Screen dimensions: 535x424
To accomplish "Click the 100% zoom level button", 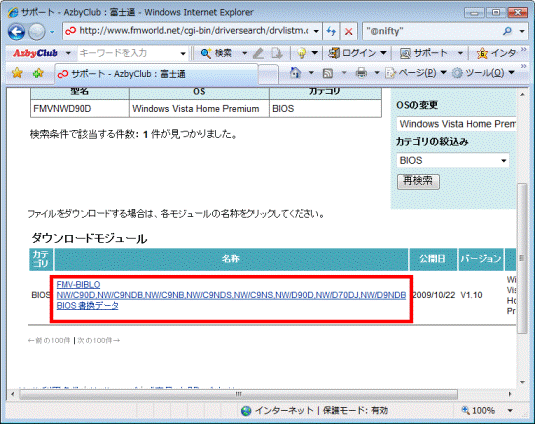I will coord(479,410).
